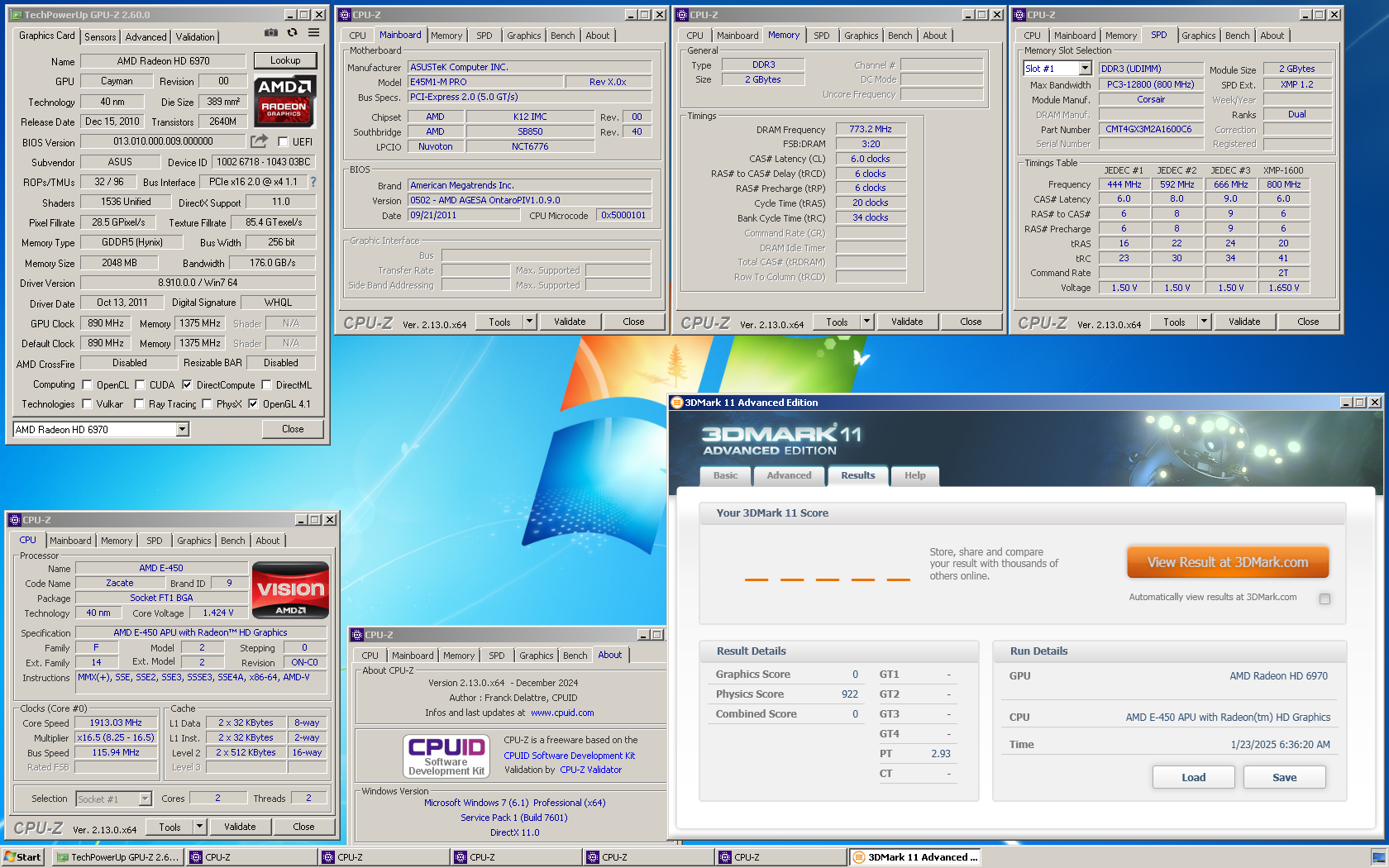Screen dimensions: 1389x868
Task: Open the Bench tab in SPD CPU-Z window
Action: pos(1237,36)
